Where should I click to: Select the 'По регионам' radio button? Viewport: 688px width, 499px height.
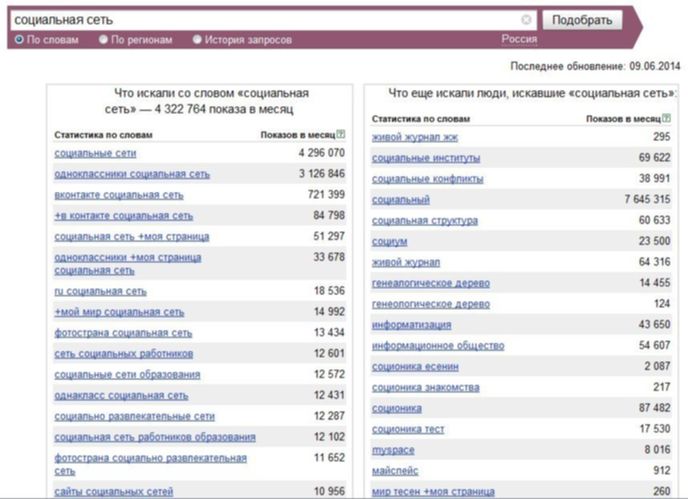click(x=103, y=40)
